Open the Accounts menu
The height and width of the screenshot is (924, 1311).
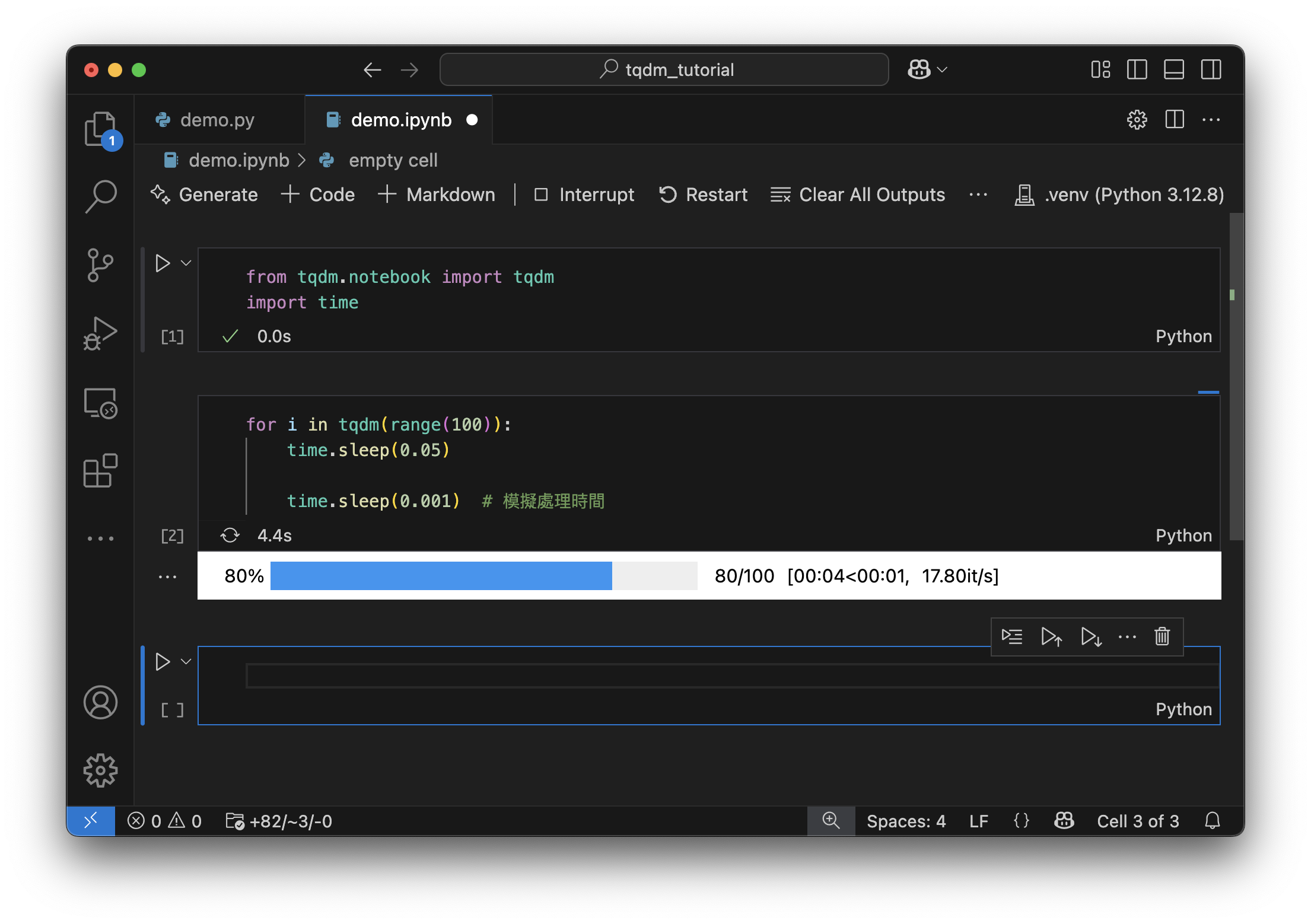(x=100, y=702)
